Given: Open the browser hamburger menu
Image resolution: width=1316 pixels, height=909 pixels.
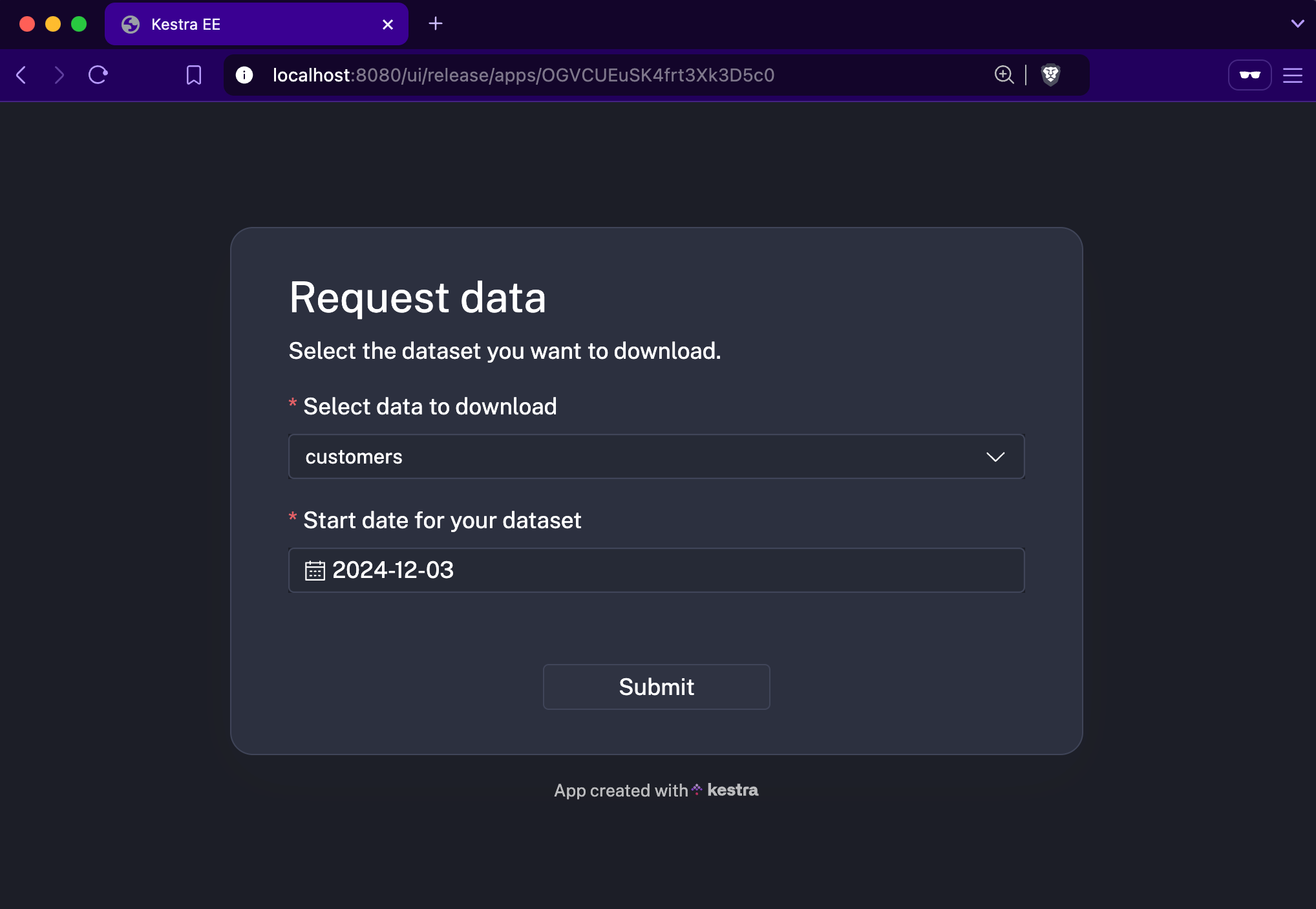Looking at the screenshot, I should 1293,76.
